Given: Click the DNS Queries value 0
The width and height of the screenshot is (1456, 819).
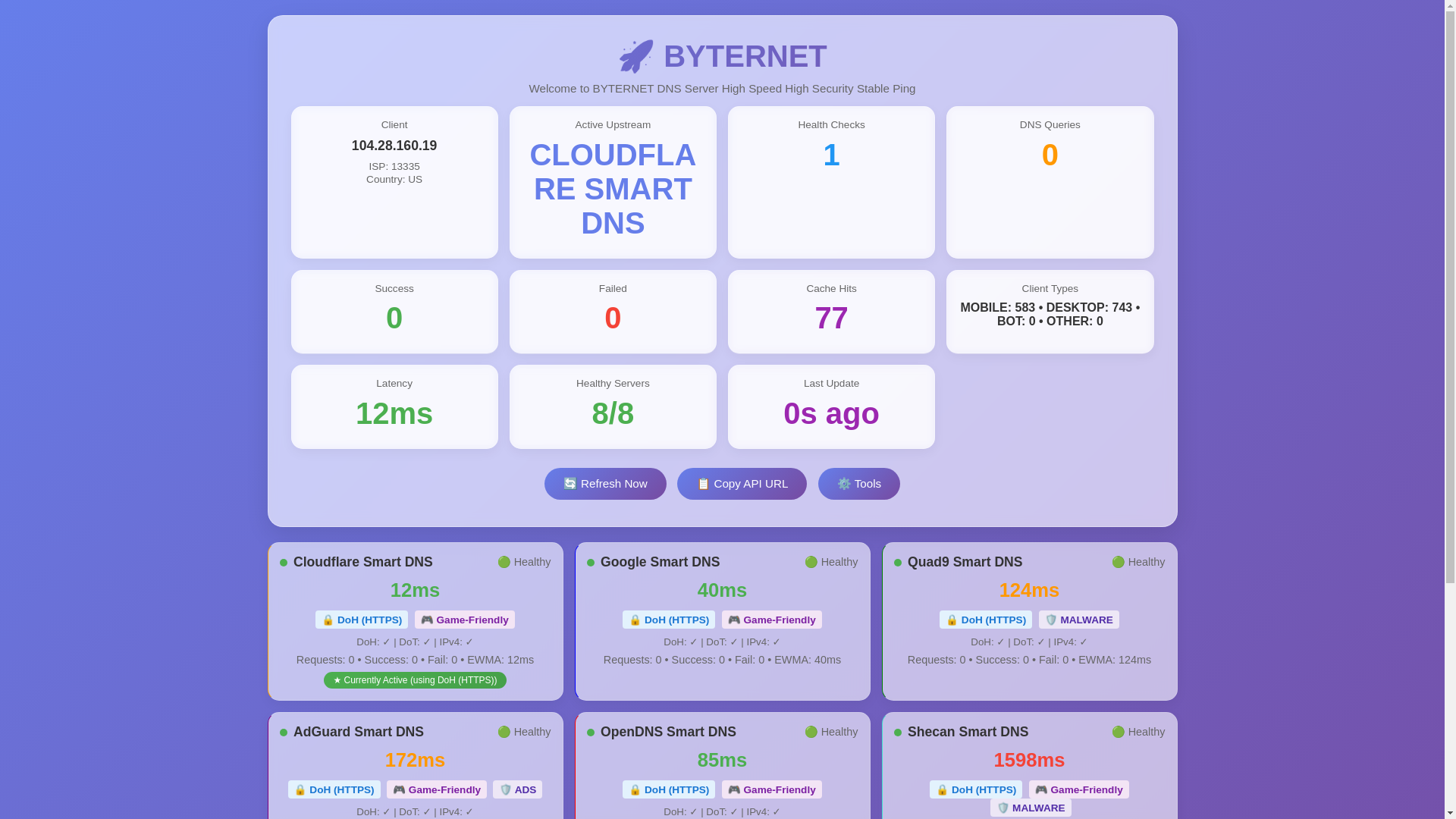Looking at the screenshot, I should (x=1050, y=155).
